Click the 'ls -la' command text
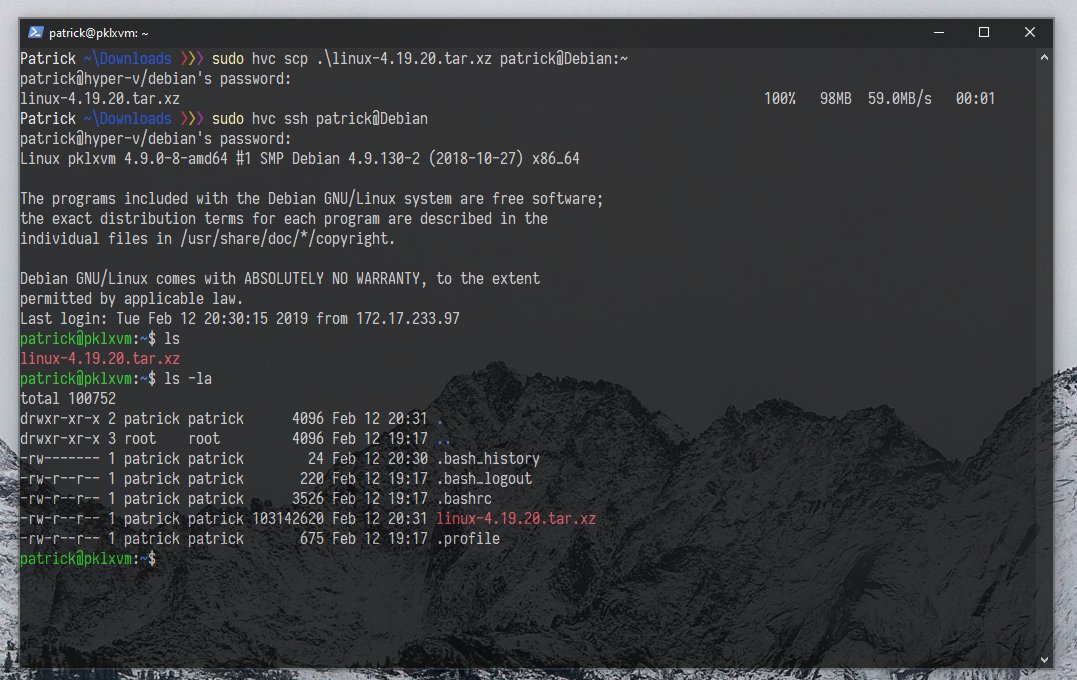Viewport: 1077px width, 680px height. click(x=188, y=379)
